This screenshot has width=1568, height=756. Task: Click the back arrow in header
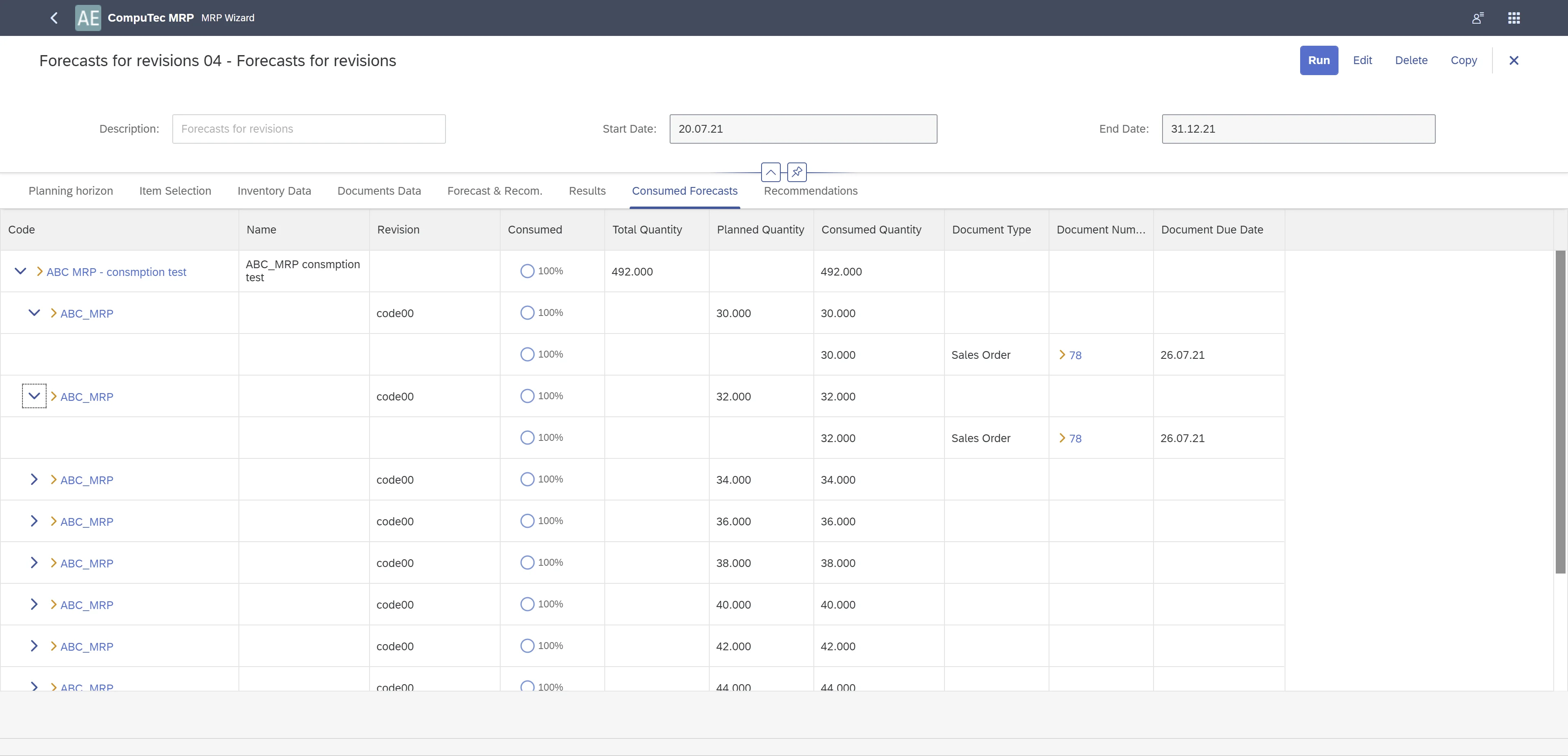coord(54,18)
